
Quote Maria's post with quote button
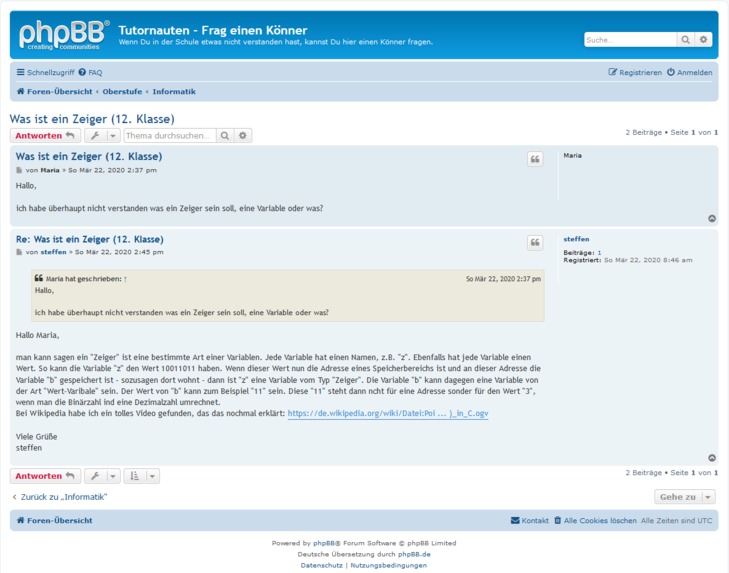coord(535,159)
